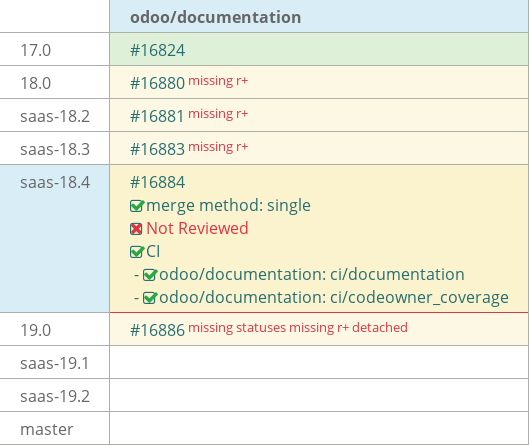Select the saas-18.2 branch label
This screenshot has width=529, height=445.
click(x=55, y=116)
